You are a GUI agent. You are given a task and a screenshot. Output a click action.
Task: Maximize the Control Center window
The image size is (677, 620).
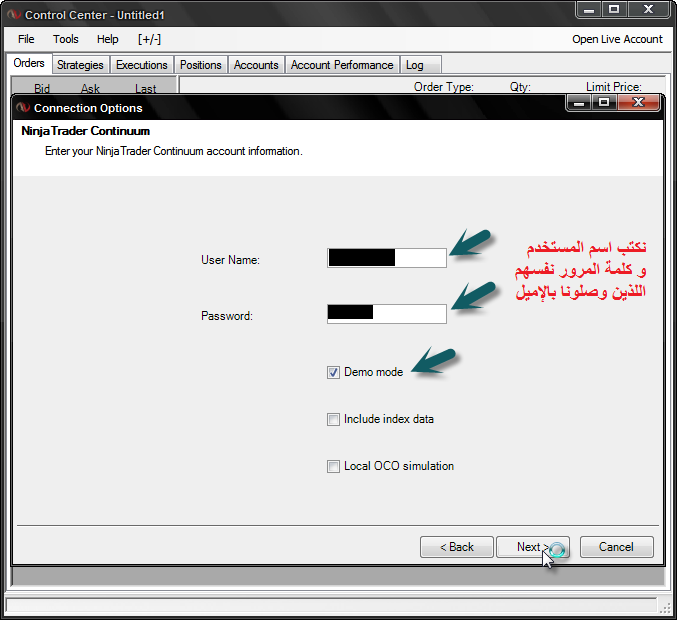(x=614, y=9)
